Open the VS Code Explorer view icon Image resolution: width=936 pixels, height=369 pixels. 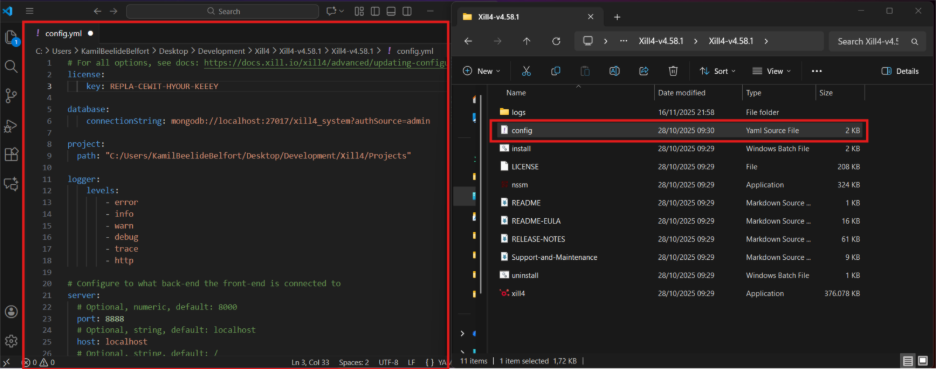tap(11, 38)
